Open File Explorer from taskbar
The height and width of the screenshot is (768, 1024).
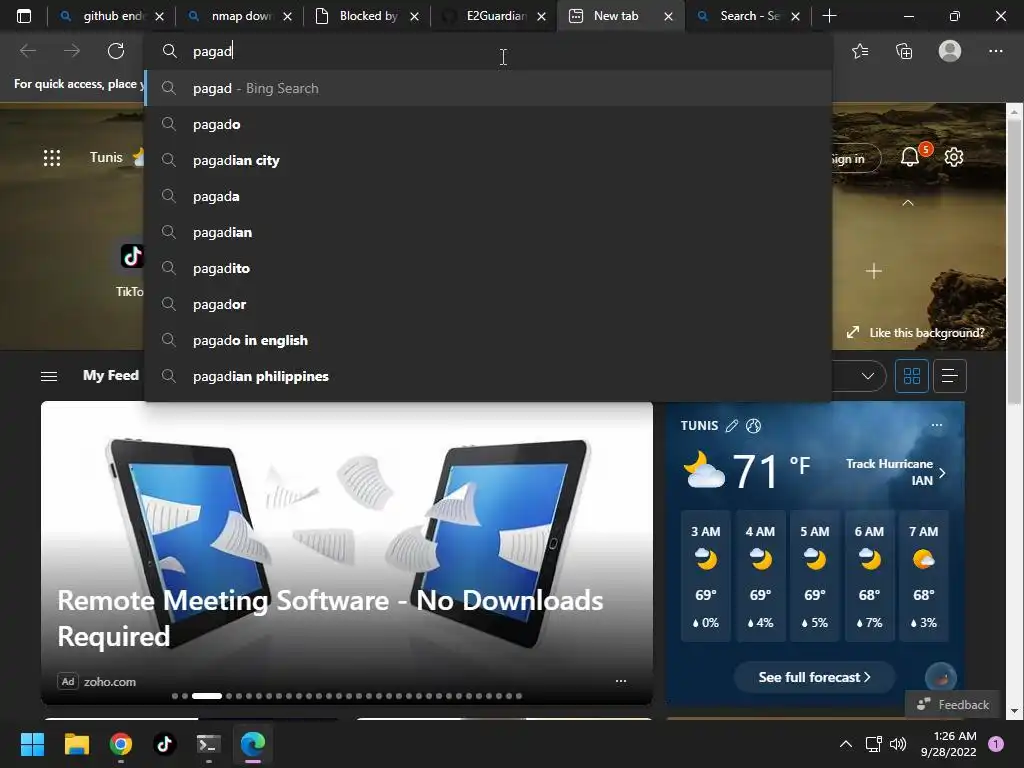[76, 744]
